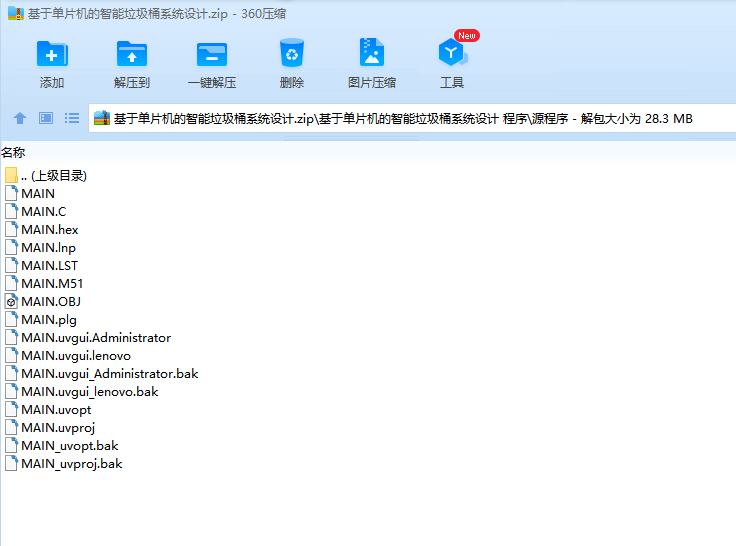This screenshot has width=736, height=546.
Task: Click the file icon beside MAIN.C
Action: click(11, 211)
